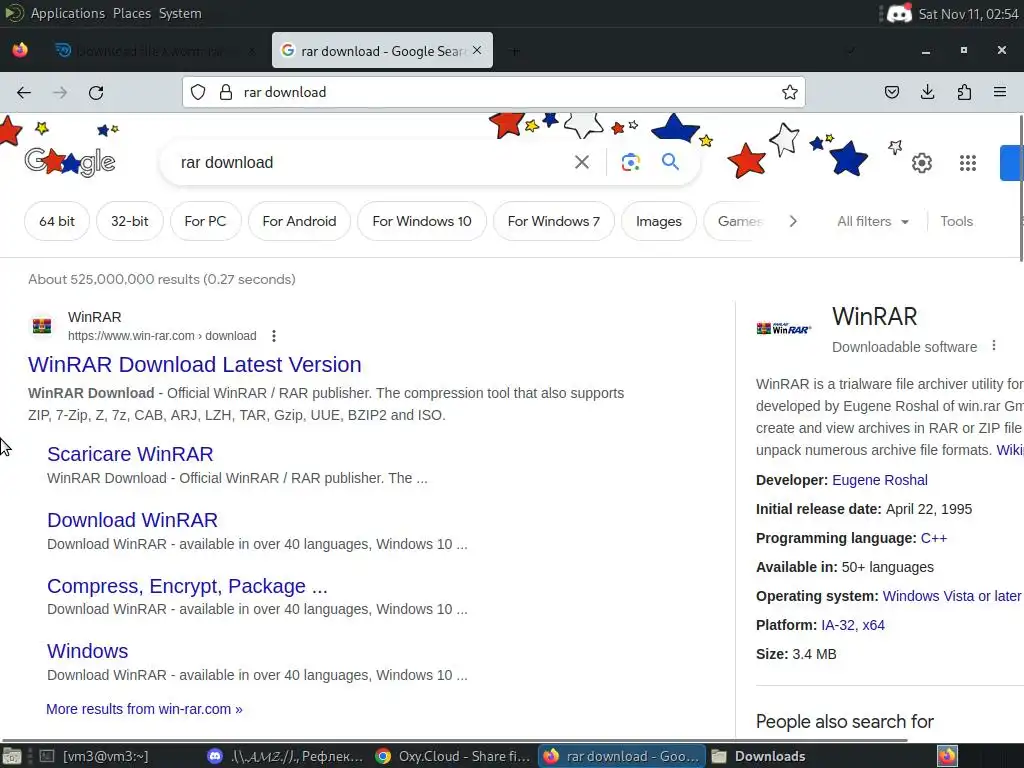Open the Firefox downloads arrow icon
The height and width of the screenshot is (768, 1024).
click(x=927, y=93)
